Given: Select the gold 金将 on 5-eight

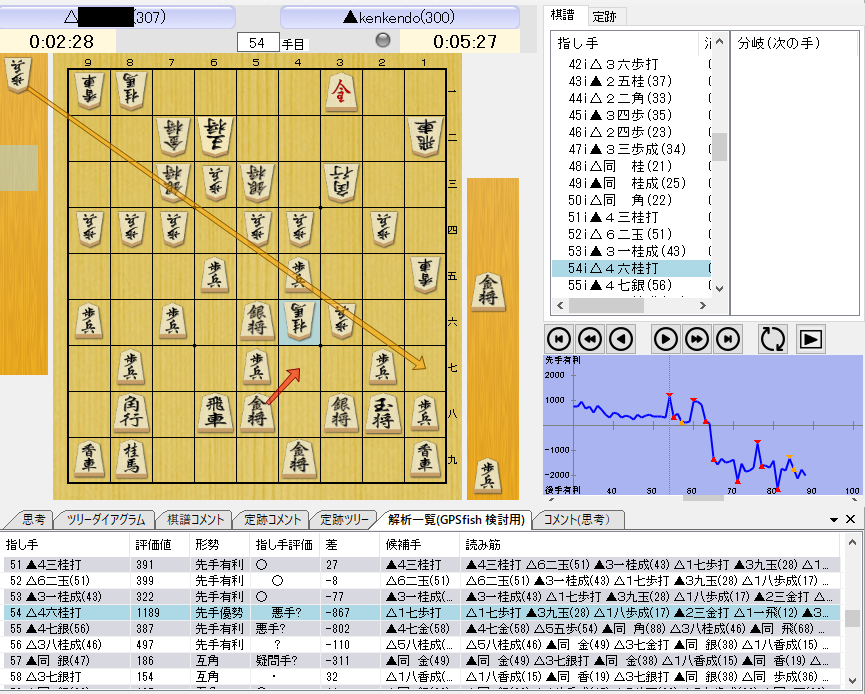Looking at the screenshot, I should click(257, 414).
